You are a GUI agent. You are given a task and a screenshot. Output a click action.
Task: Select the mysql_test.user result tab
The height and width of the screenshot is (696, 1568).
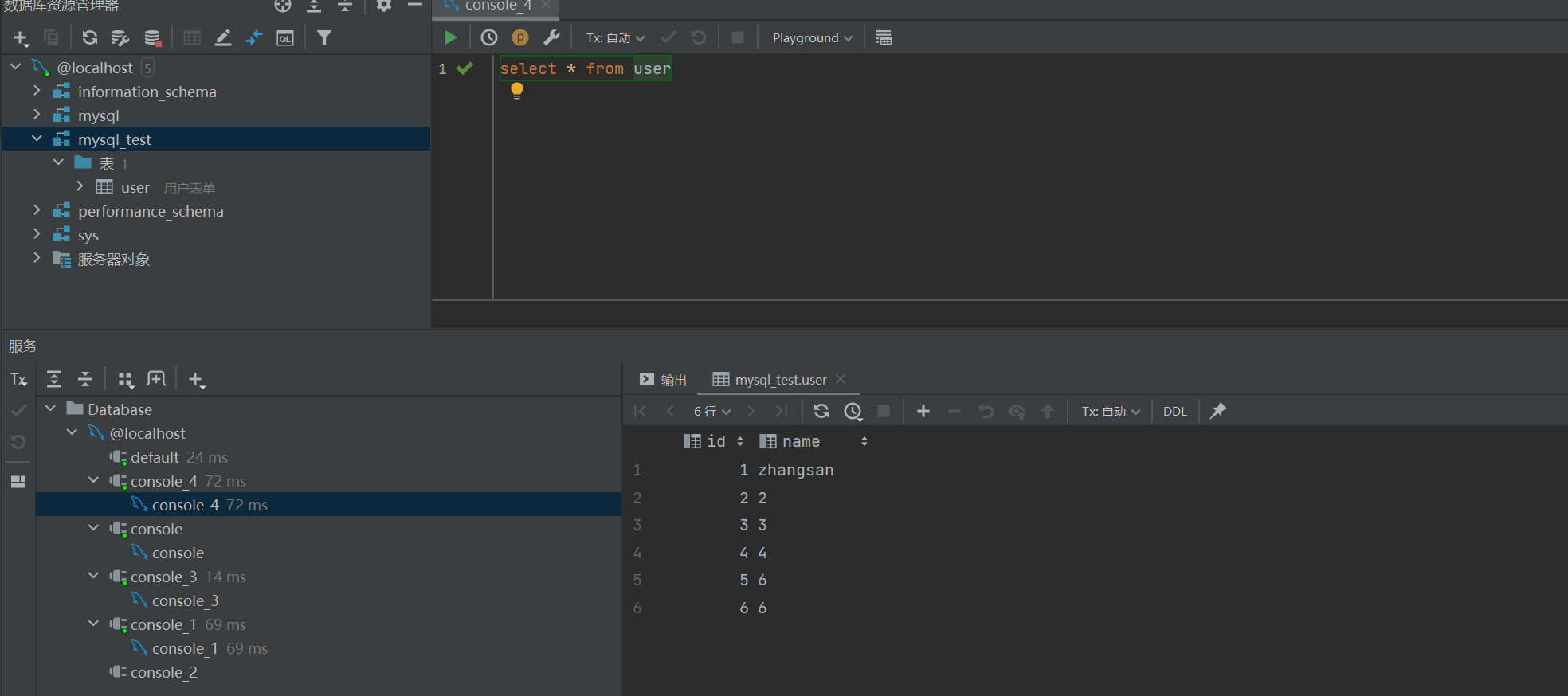coord(779,380)
